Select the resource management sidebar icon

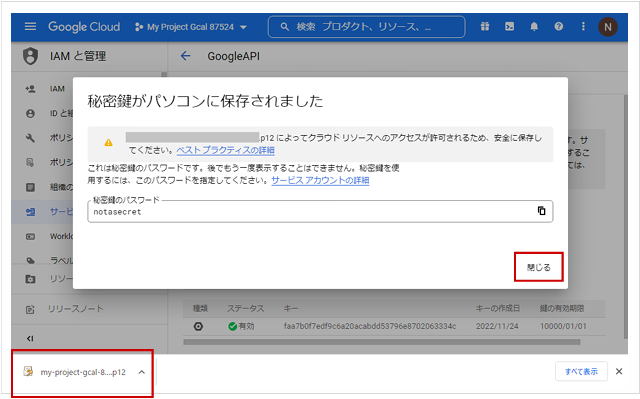coord(30,279)
